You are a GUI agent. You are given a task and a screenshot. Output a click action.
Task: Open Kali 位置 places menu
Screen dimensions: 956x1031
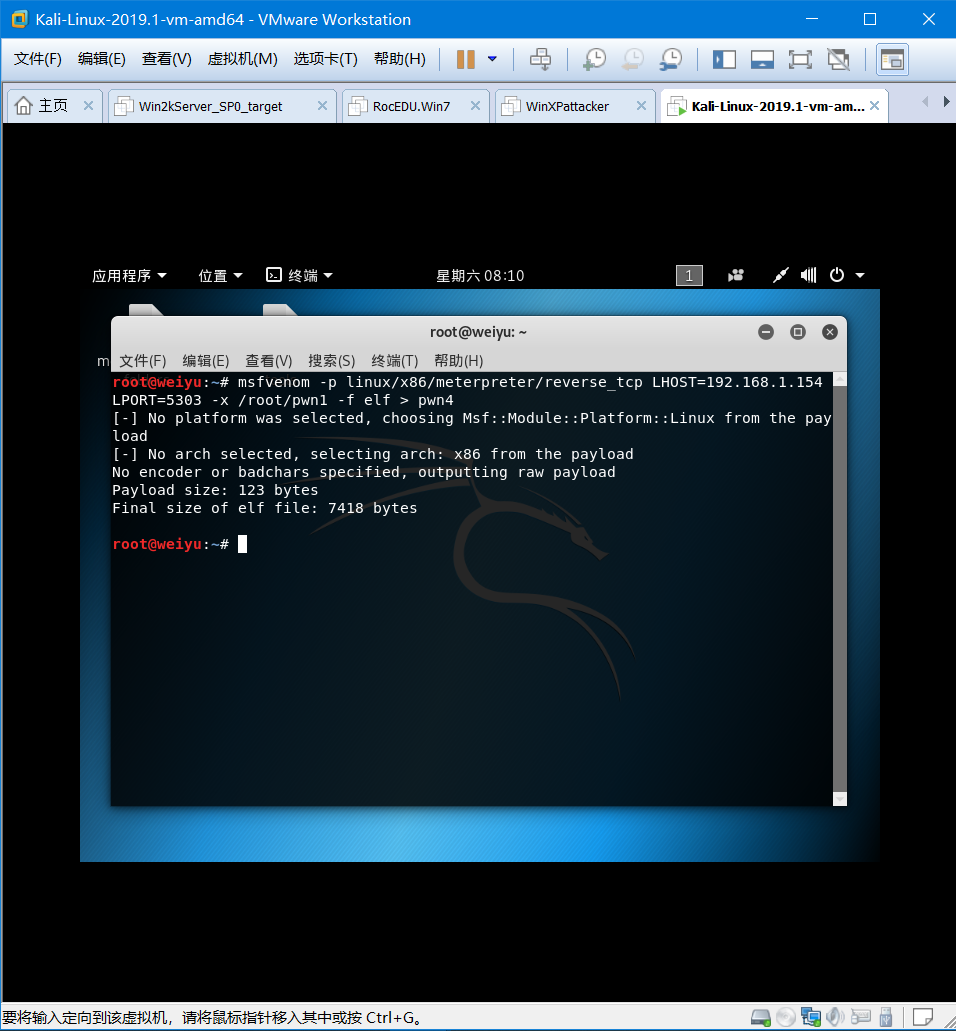[220, 276]
